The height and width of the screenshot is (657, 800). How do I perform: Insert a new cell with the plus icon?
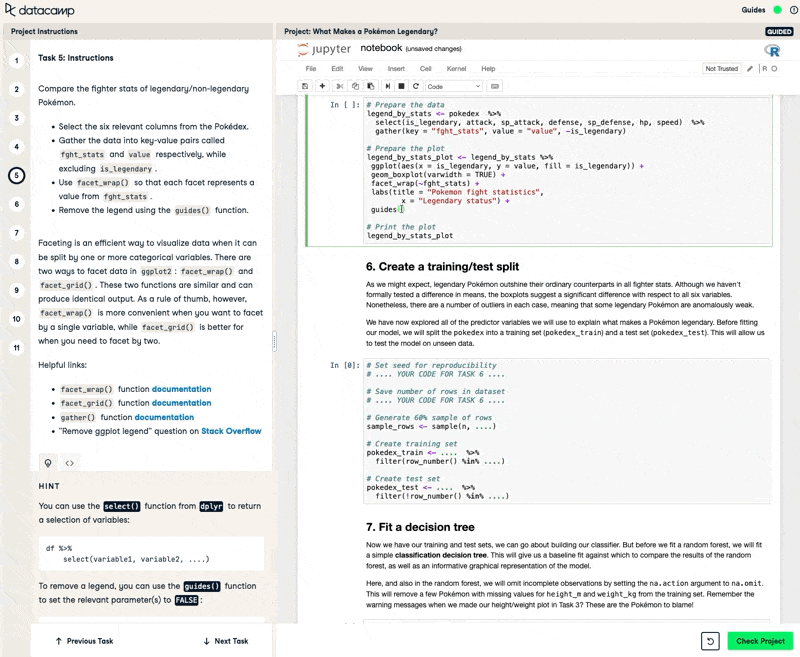(322, 86)
